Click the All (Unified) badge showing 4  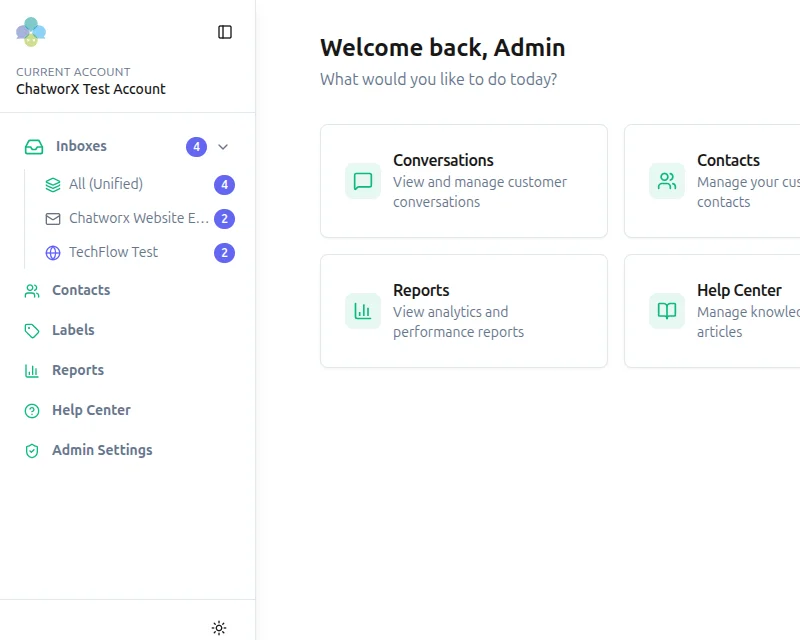pos(224,185)
